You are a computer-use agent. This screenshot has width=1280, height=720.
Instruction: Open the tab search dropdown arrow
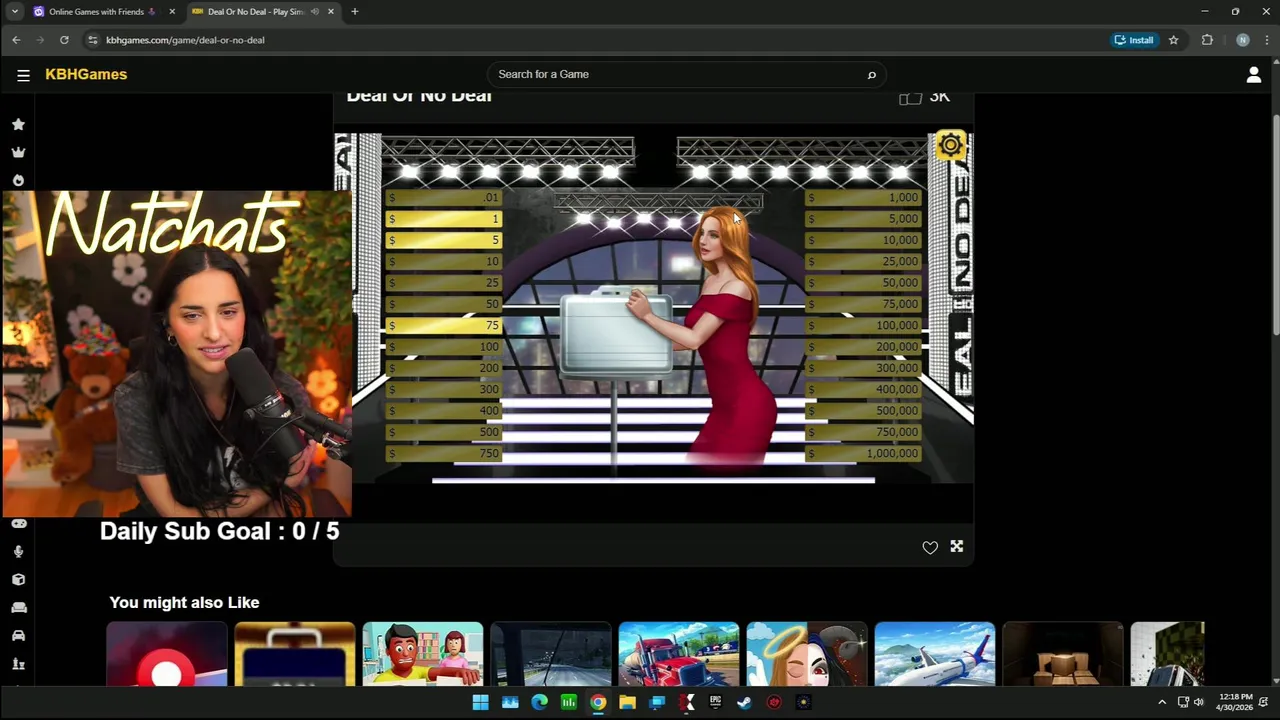click(x=14, y=12)
